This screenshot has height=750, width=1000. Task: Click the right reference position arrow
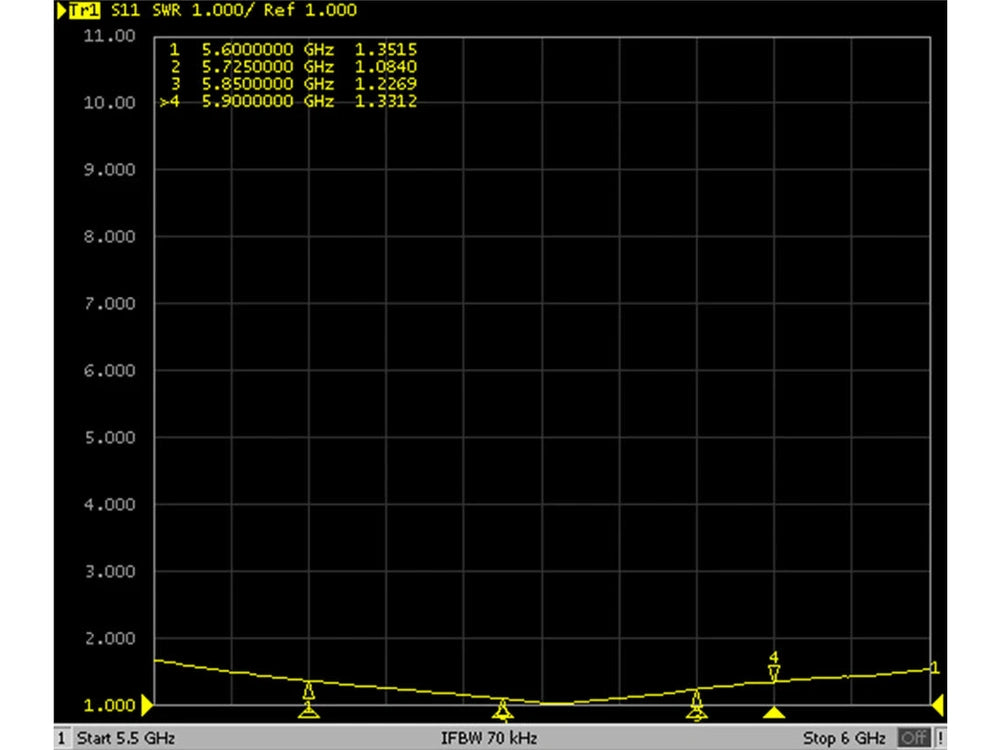click(x=938, y=706)
